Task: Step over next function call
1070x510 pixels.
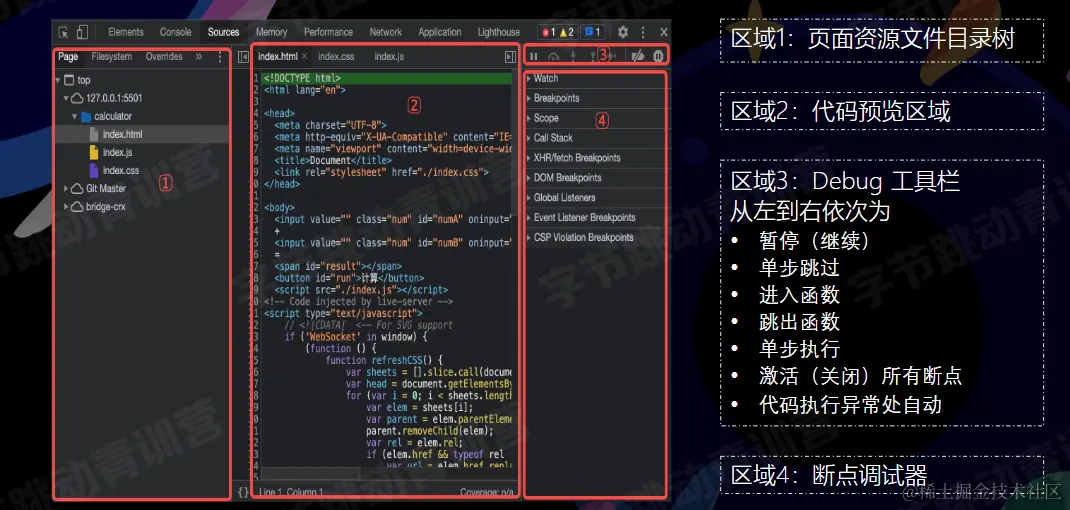Action: tap(554, 56)
